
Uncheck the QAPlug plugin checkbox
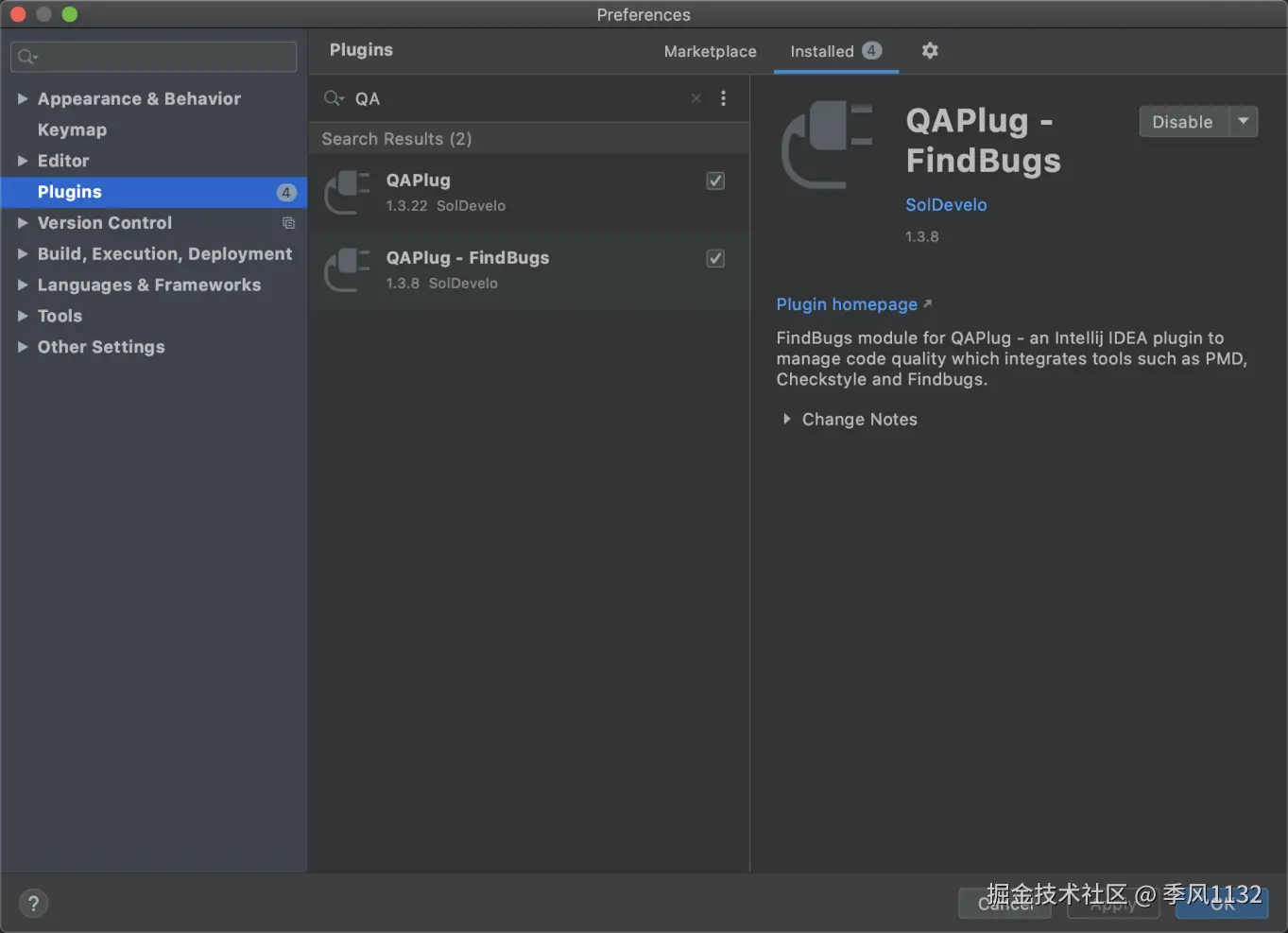click(x=715, y=181)
